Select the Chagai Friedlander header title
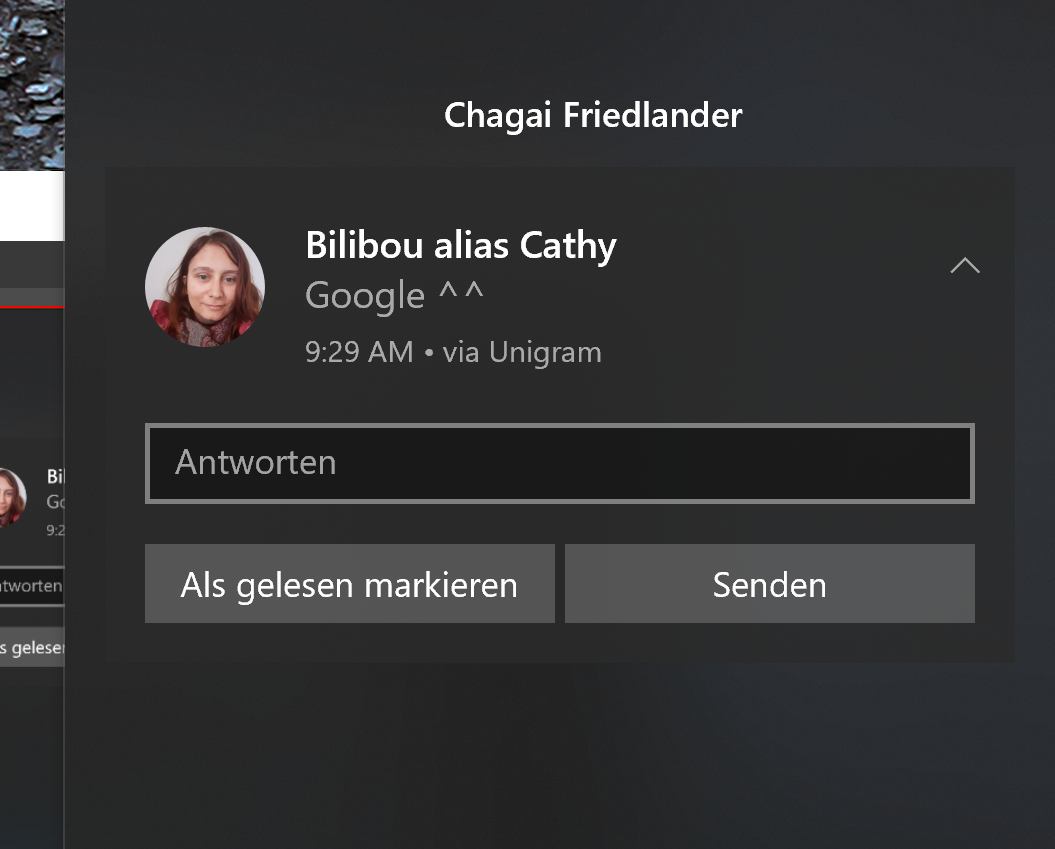 (593, 115)
